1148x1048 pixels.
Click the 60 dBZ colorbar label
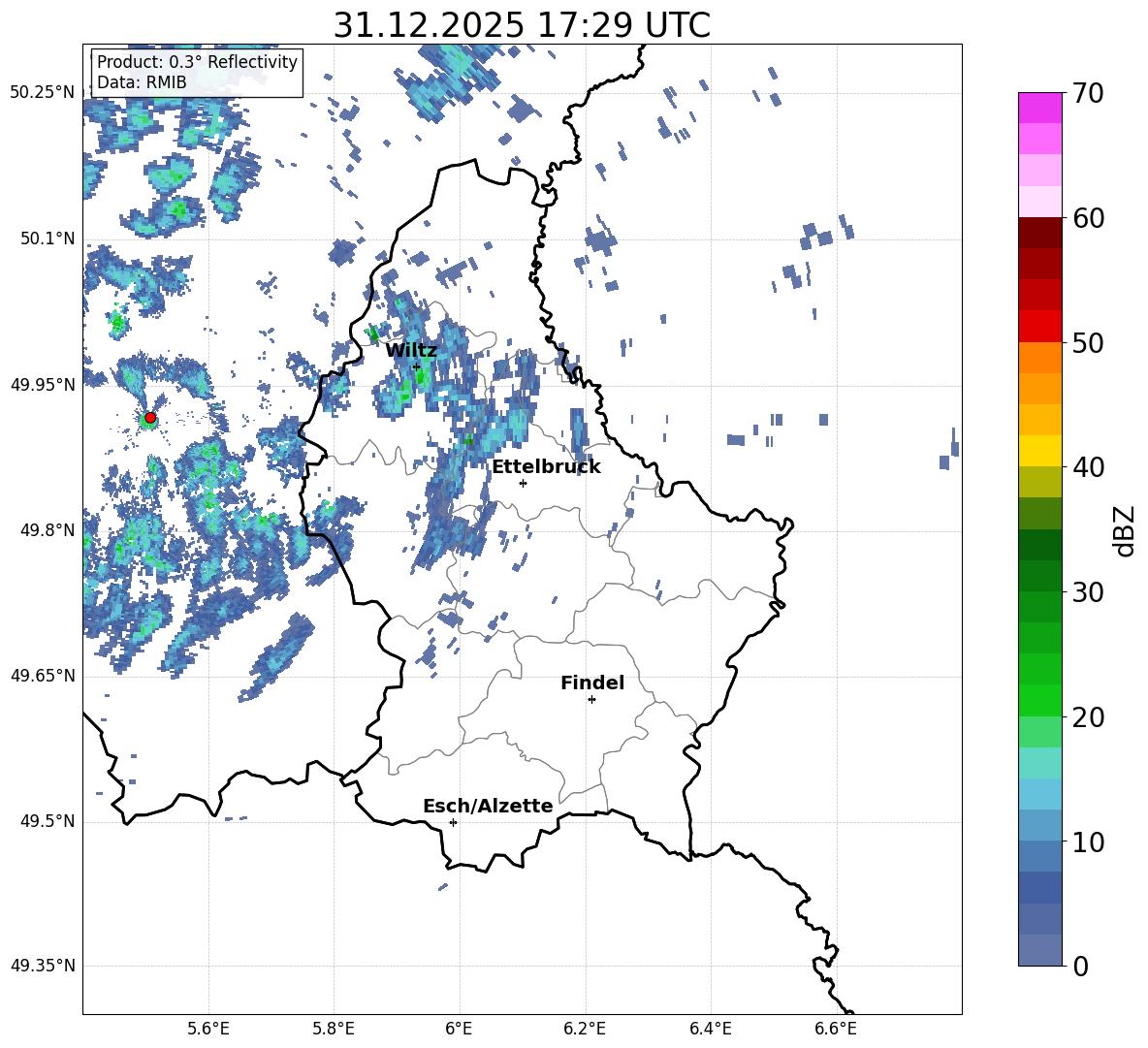click(x=1087, y=218)
